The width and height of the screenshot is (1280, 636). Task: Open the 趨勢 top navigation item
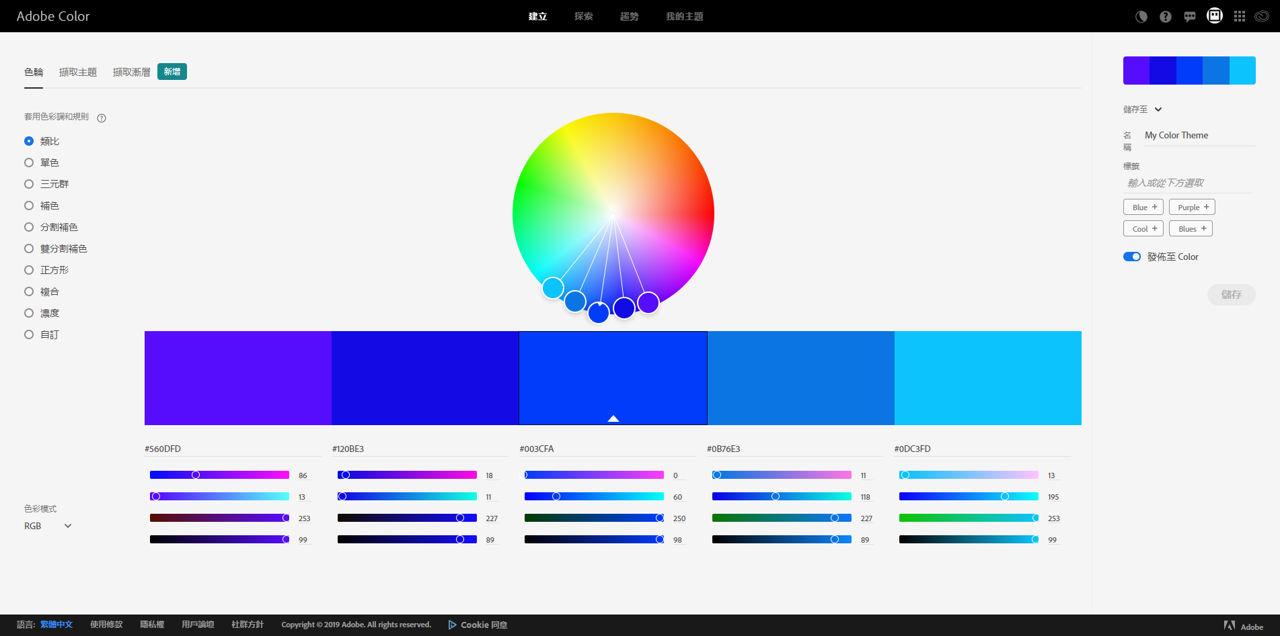(x=629, y=16)
